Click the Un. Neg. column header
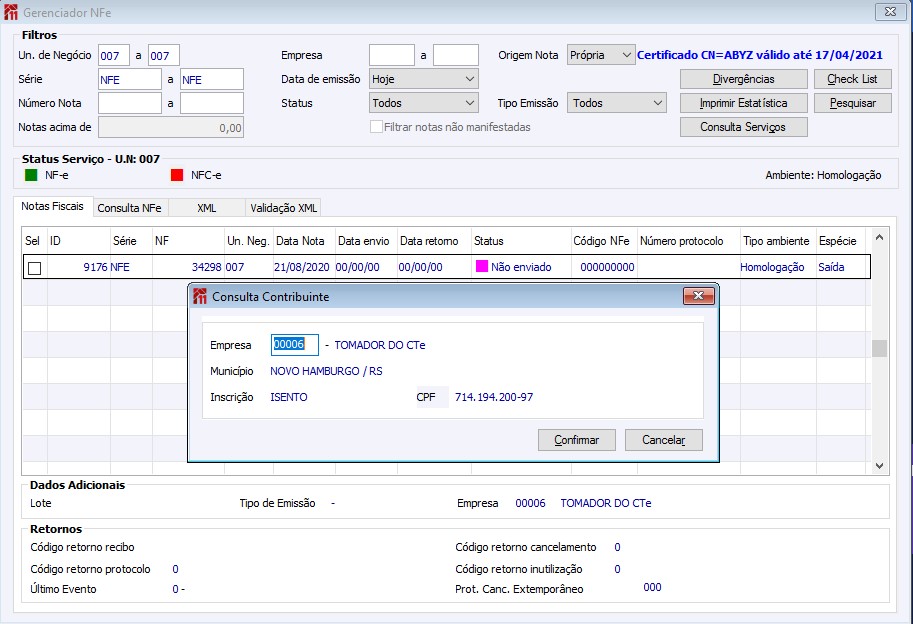The width and height of the screenshot is (913, 624). point(249,241)
